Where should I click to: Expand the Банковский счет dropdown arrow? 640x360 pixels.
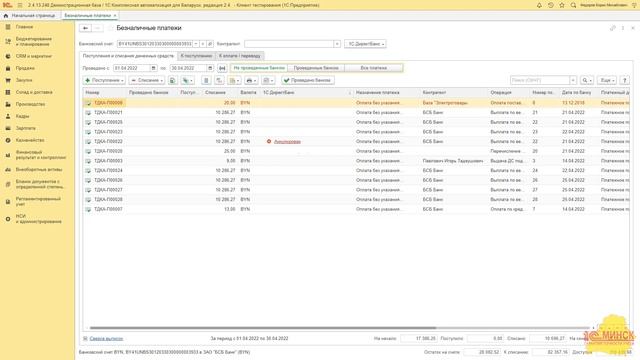196,44
